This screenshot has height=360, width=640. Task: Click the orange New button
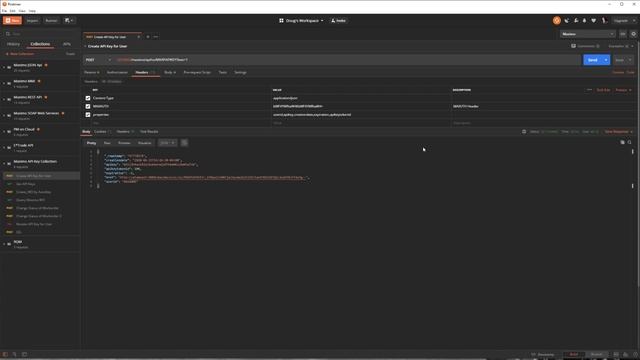pyautogui.click(x=12, y=20)
